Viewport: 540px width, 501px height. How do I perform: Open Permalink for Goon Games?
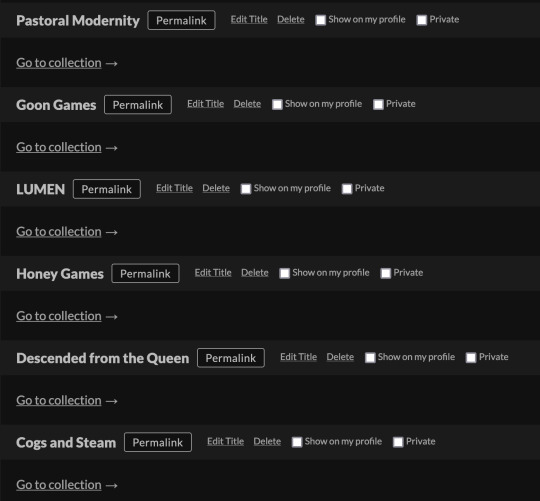pos(138,105)
